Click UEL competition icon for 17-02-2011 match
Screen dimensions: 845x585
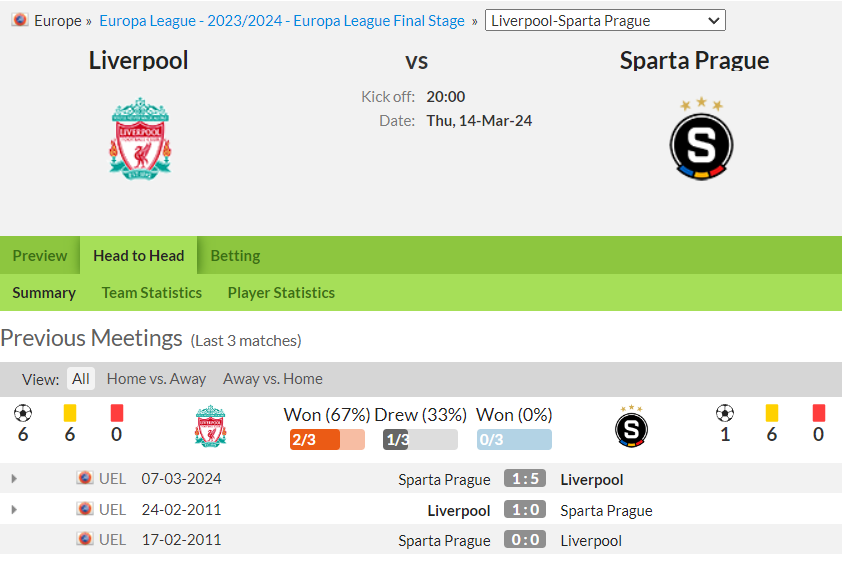[85, 539]
